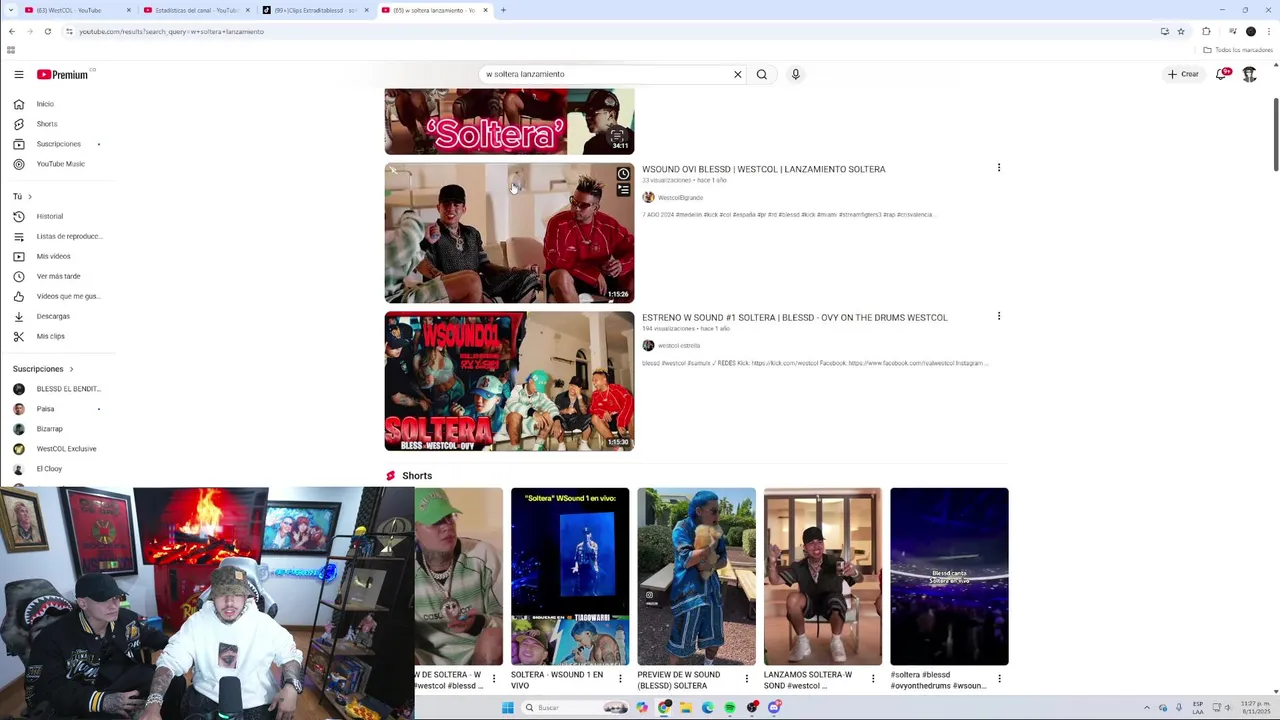The width and height of the screenshot is (1280, 720).
Task: Reload the page
Action: (x=47, y=31)
